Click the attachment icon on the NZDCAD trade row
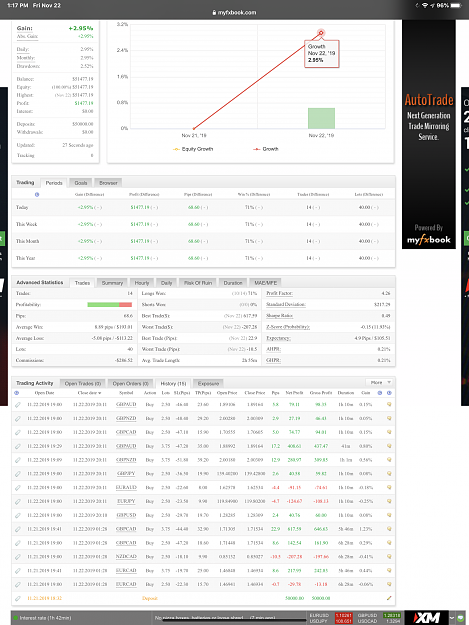The height and width of the screenshot is (625, 469). 18,557
